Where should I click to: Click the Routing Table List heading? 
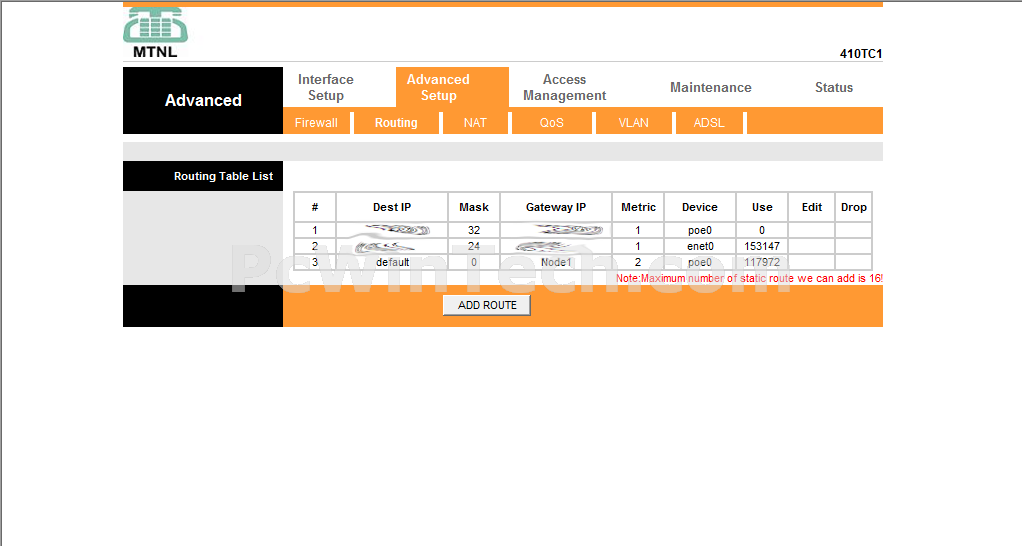223,176
